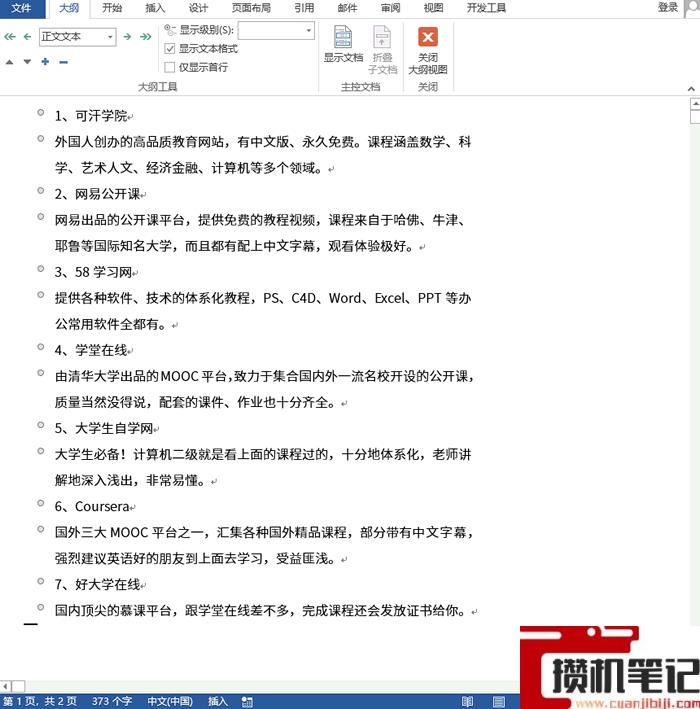Click horizontal scrollbar left arrow
Screen dimensions: 700x709
pyautogui.click(x=5, y=686)
